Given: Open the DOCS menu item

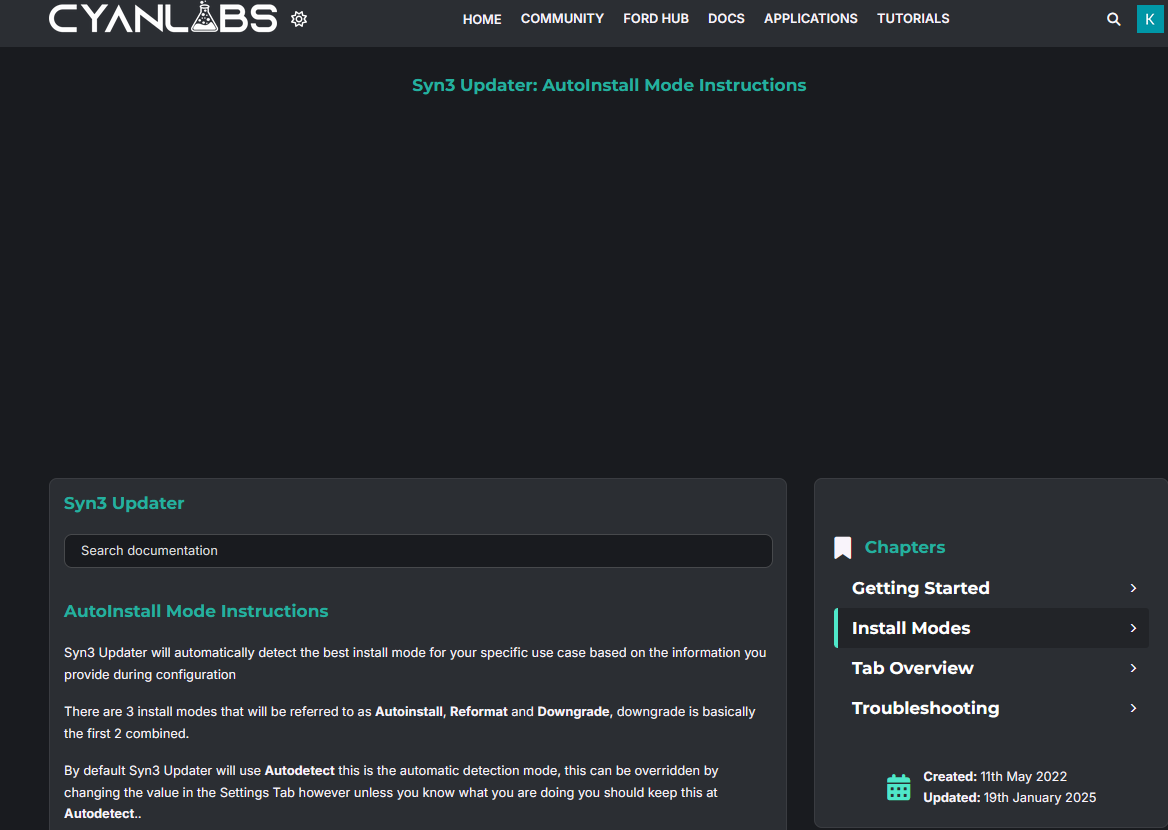Looking at the screenshot, I should 726,19.
